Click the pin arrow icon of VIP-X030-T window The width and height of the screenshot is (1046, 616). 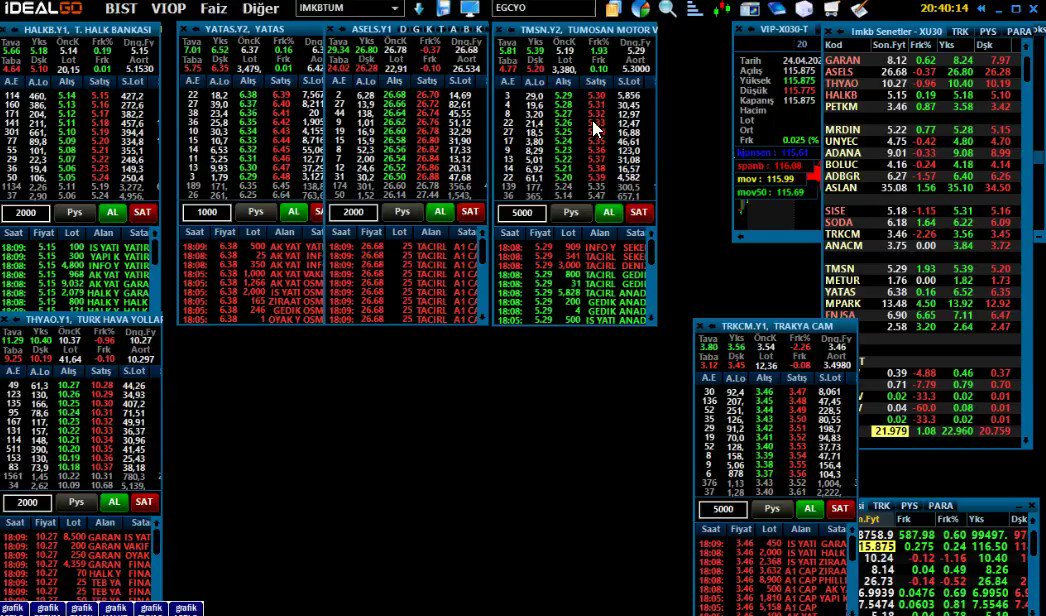click(751, 29)
